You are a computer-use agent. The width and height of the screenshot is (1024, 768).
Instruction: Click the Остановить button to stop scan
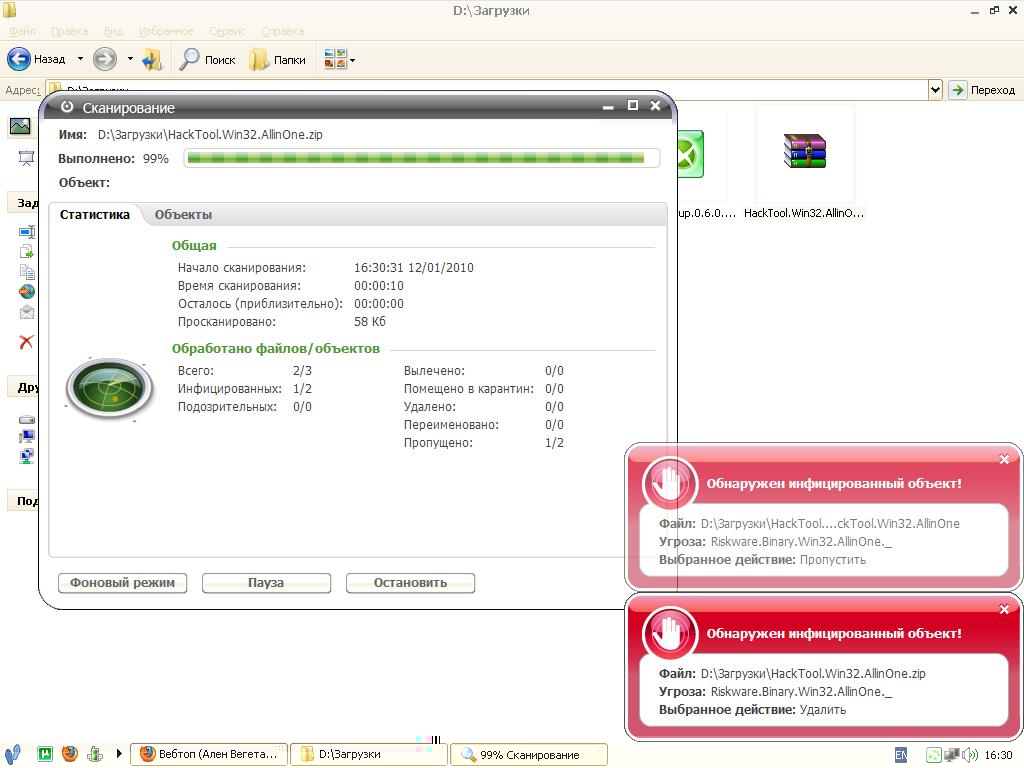[x=410, y=582]
